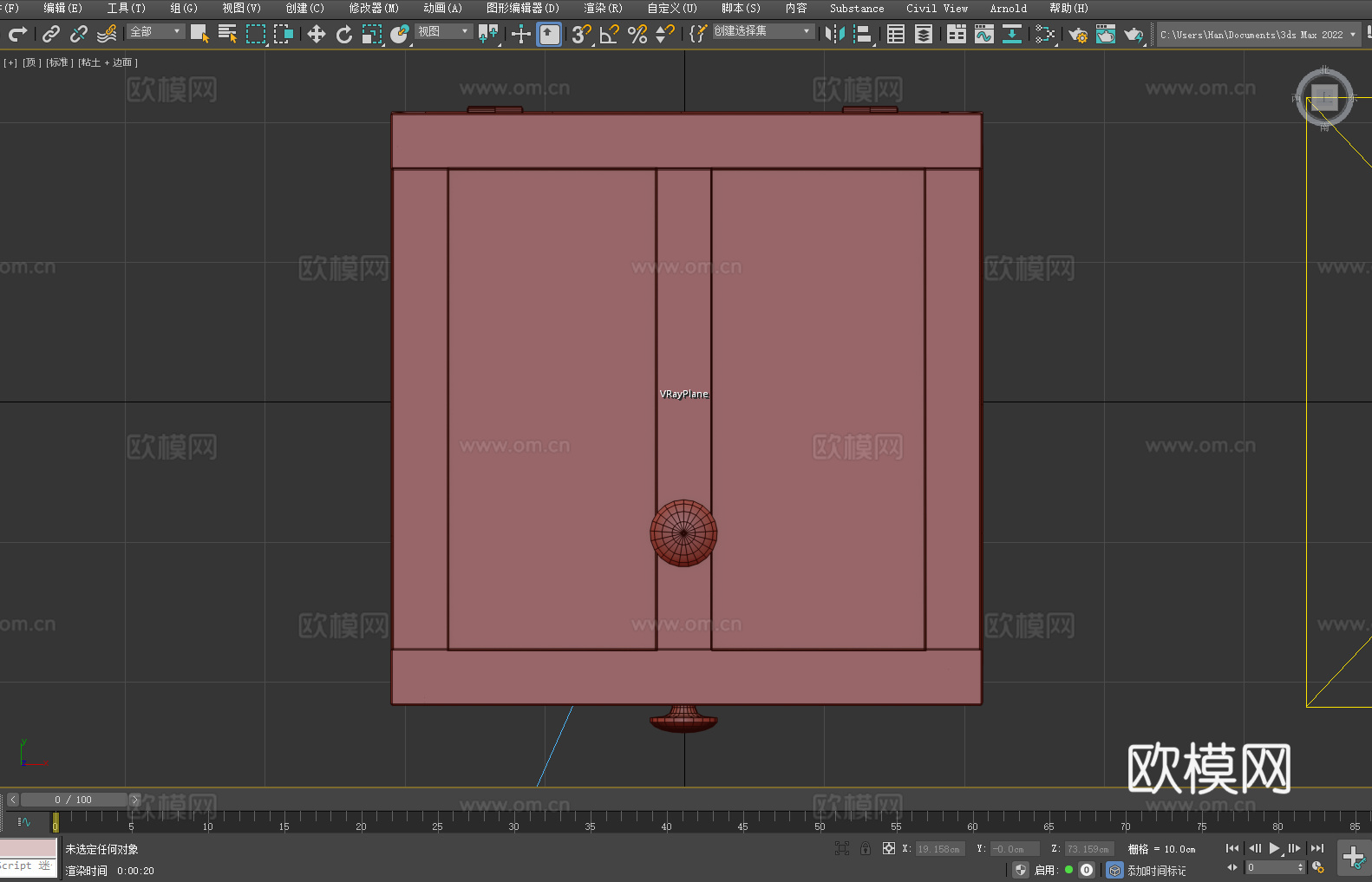This screenshot has height=882, width=1372.
Task: Open Rendered Frame Window icon
Action: [1106, 34]
